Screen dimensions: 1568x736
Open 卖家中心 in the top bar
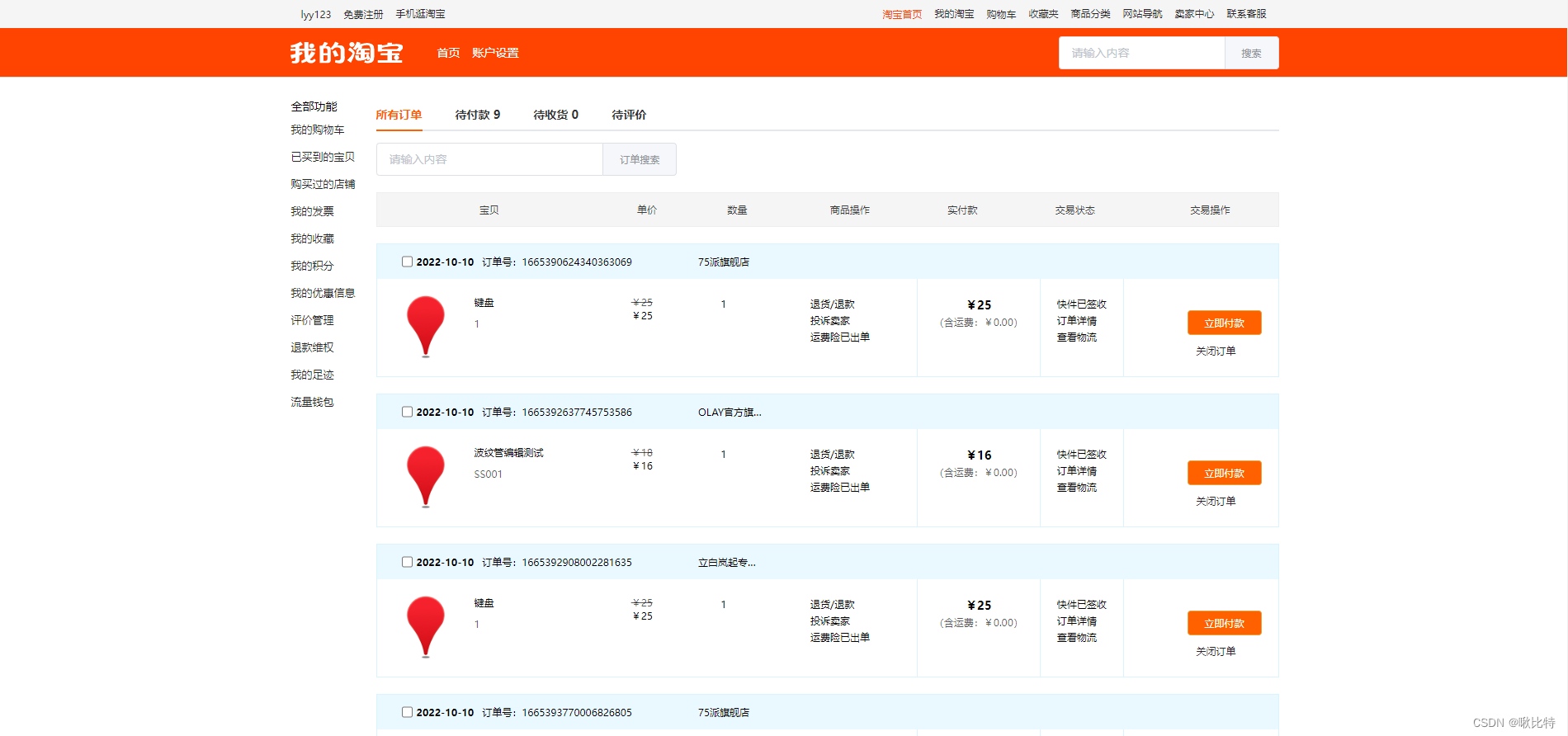click(x=1194, y=14)
